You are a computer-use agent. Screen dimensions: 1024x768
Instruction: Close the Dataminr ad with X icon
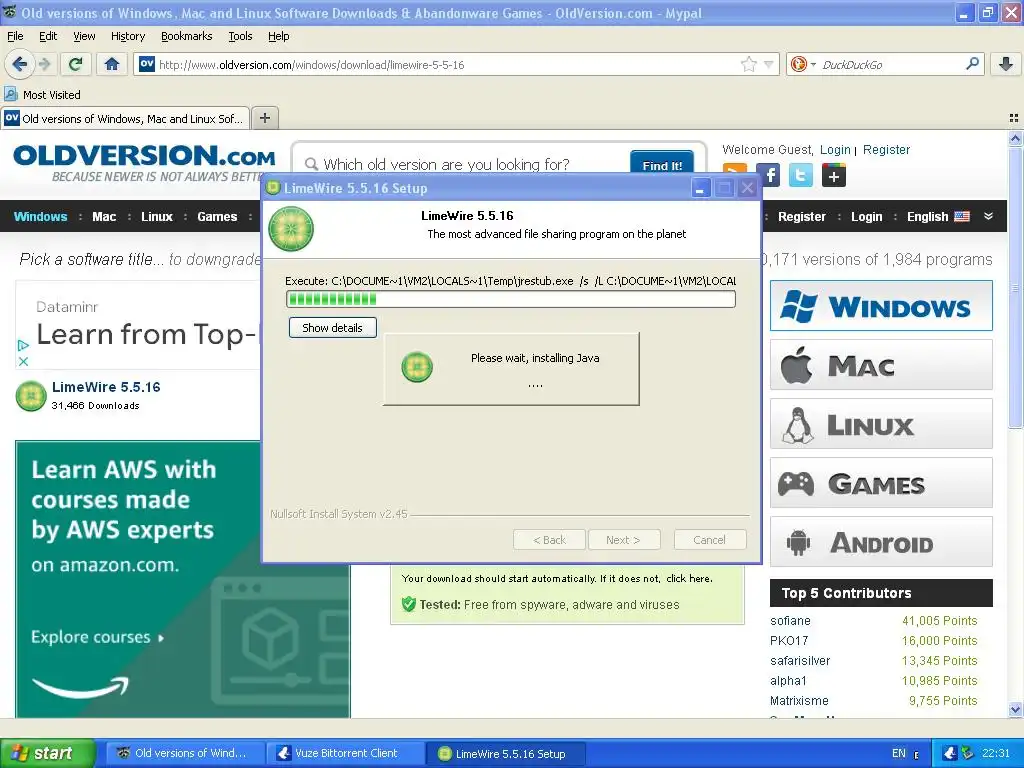(24, 360)
